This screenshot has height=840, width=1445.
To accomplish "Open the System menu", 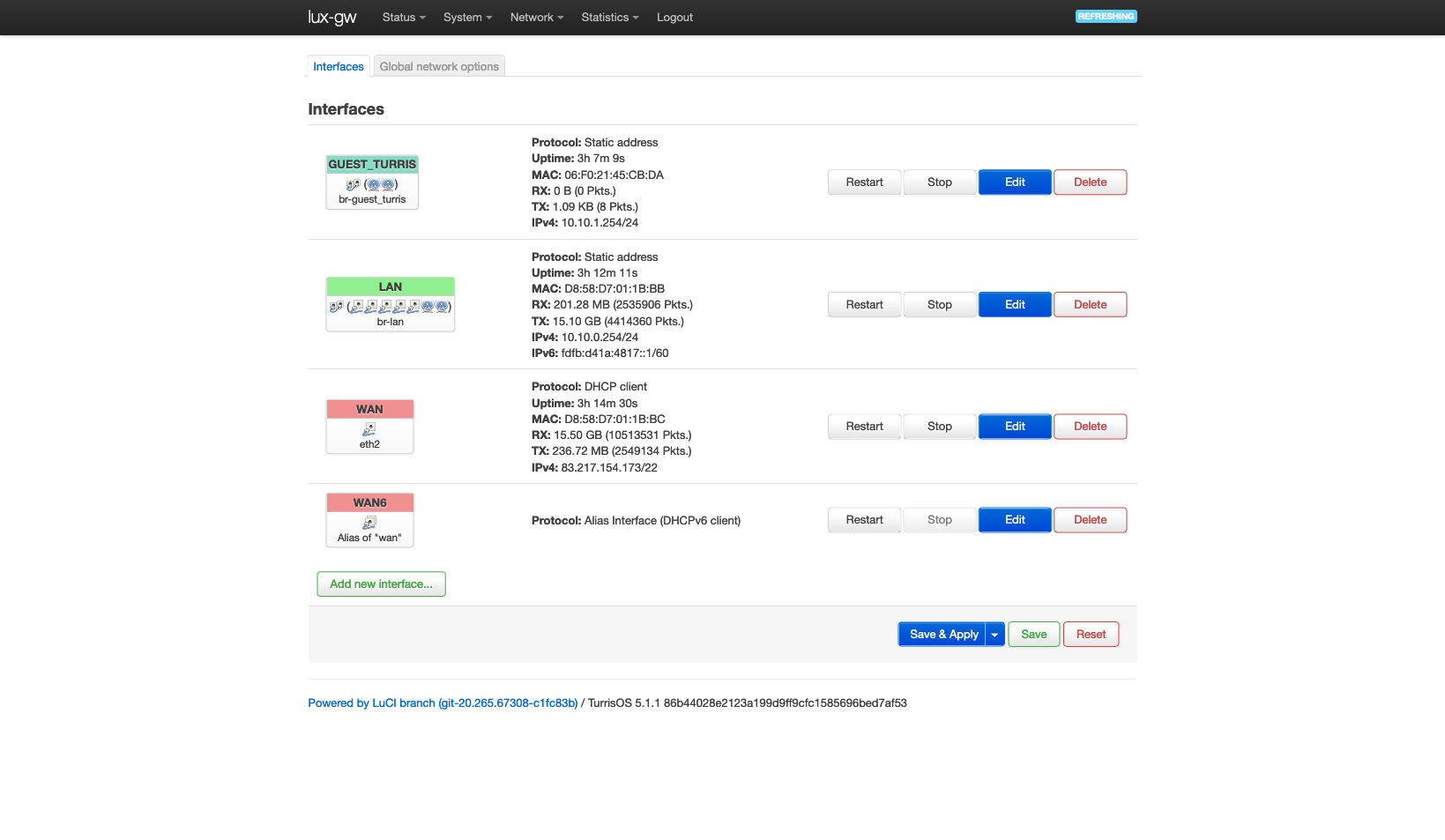I will (467, 18).
